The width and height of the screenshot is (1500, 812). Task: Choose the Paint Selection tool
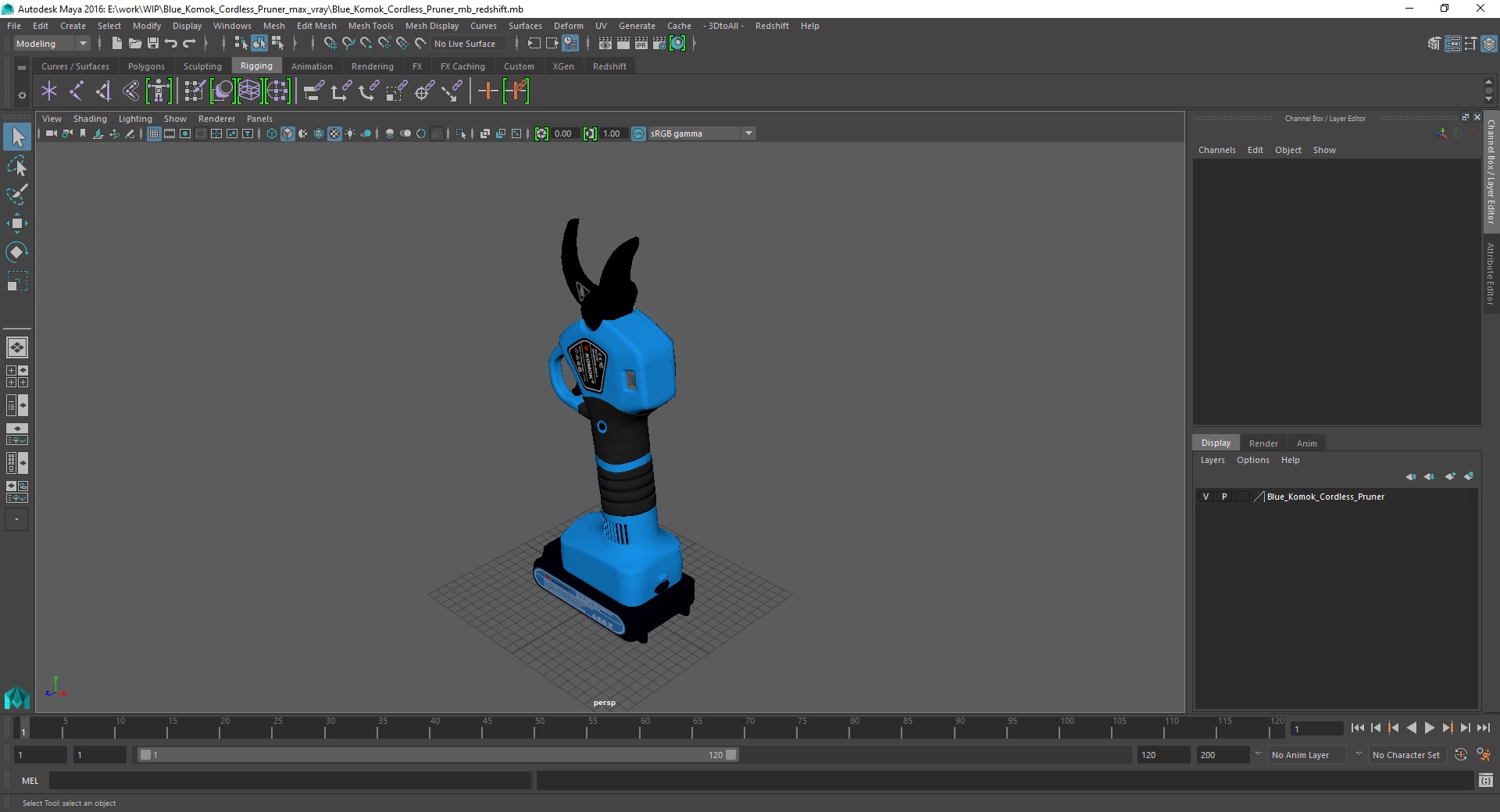pyautogui.click(x=17, y=194)
